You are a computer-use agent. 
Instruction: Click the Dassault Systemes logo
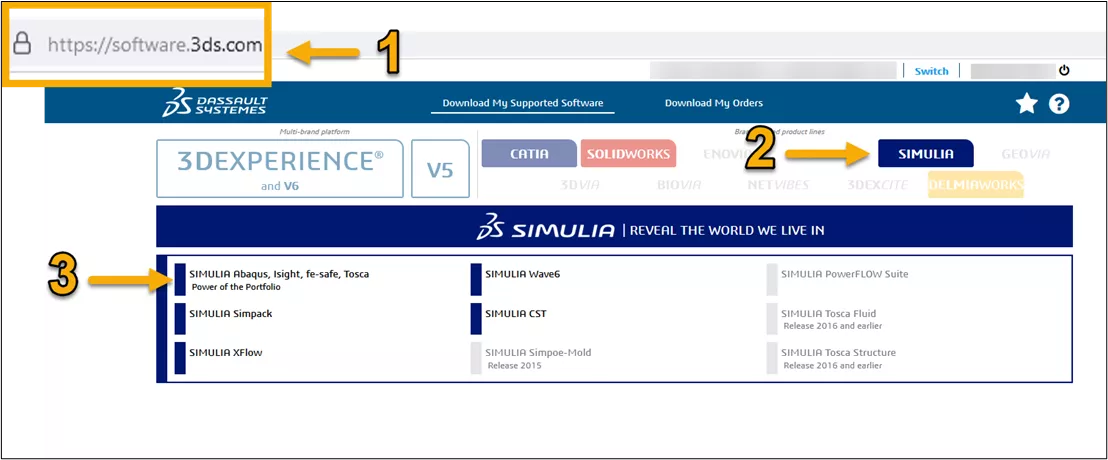tap(215, 103)
